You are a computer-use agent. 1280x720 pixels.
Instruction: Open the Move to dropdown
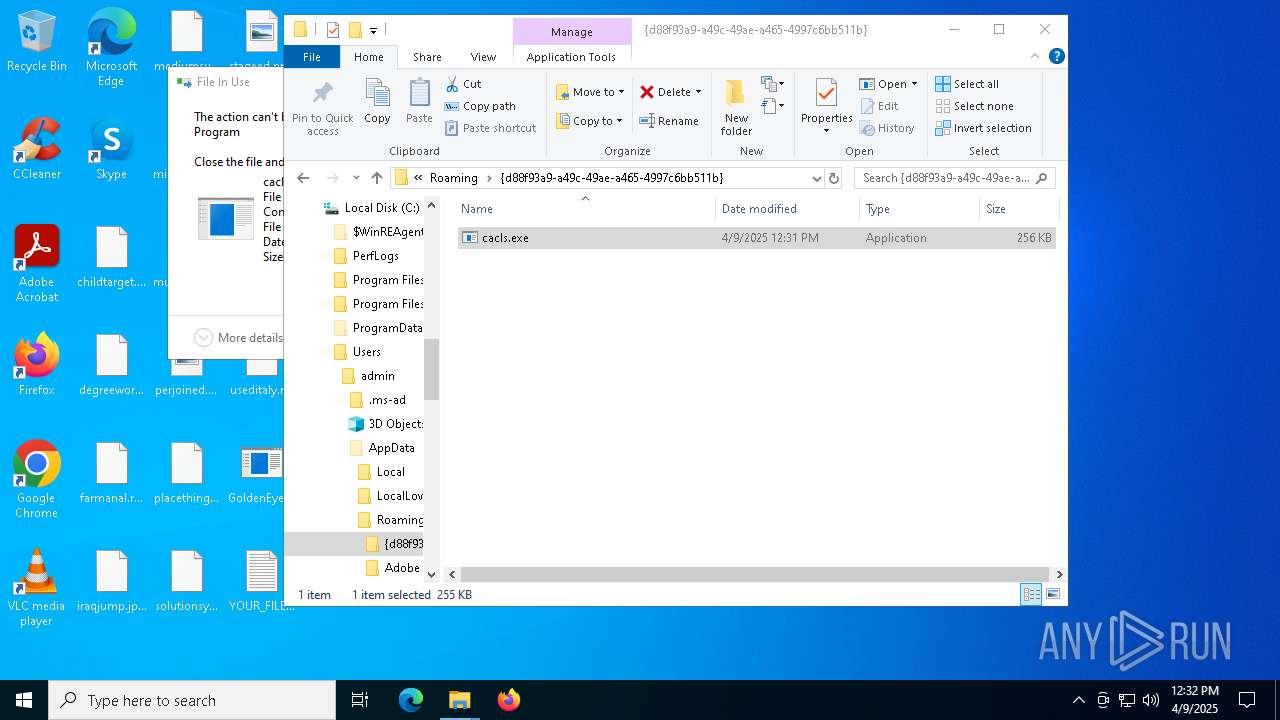(x=590, y=92)
